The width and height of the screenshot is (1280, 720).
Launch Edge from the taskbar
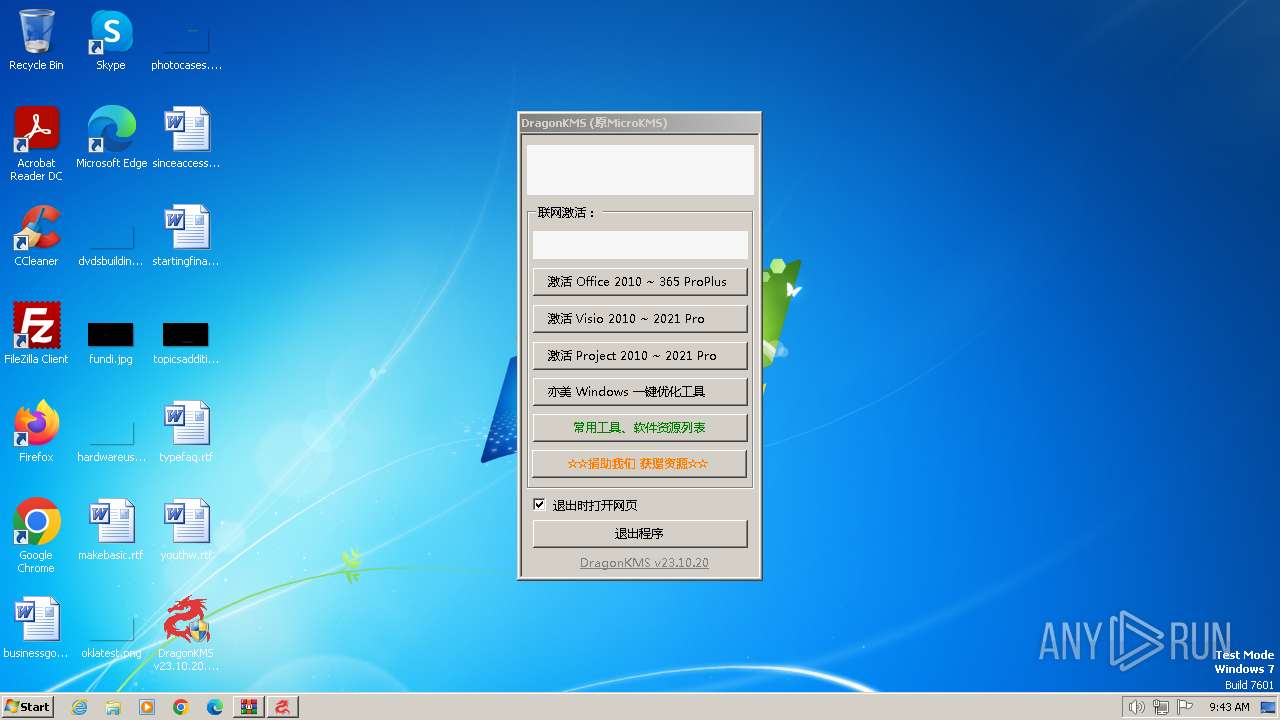(215, 707)
